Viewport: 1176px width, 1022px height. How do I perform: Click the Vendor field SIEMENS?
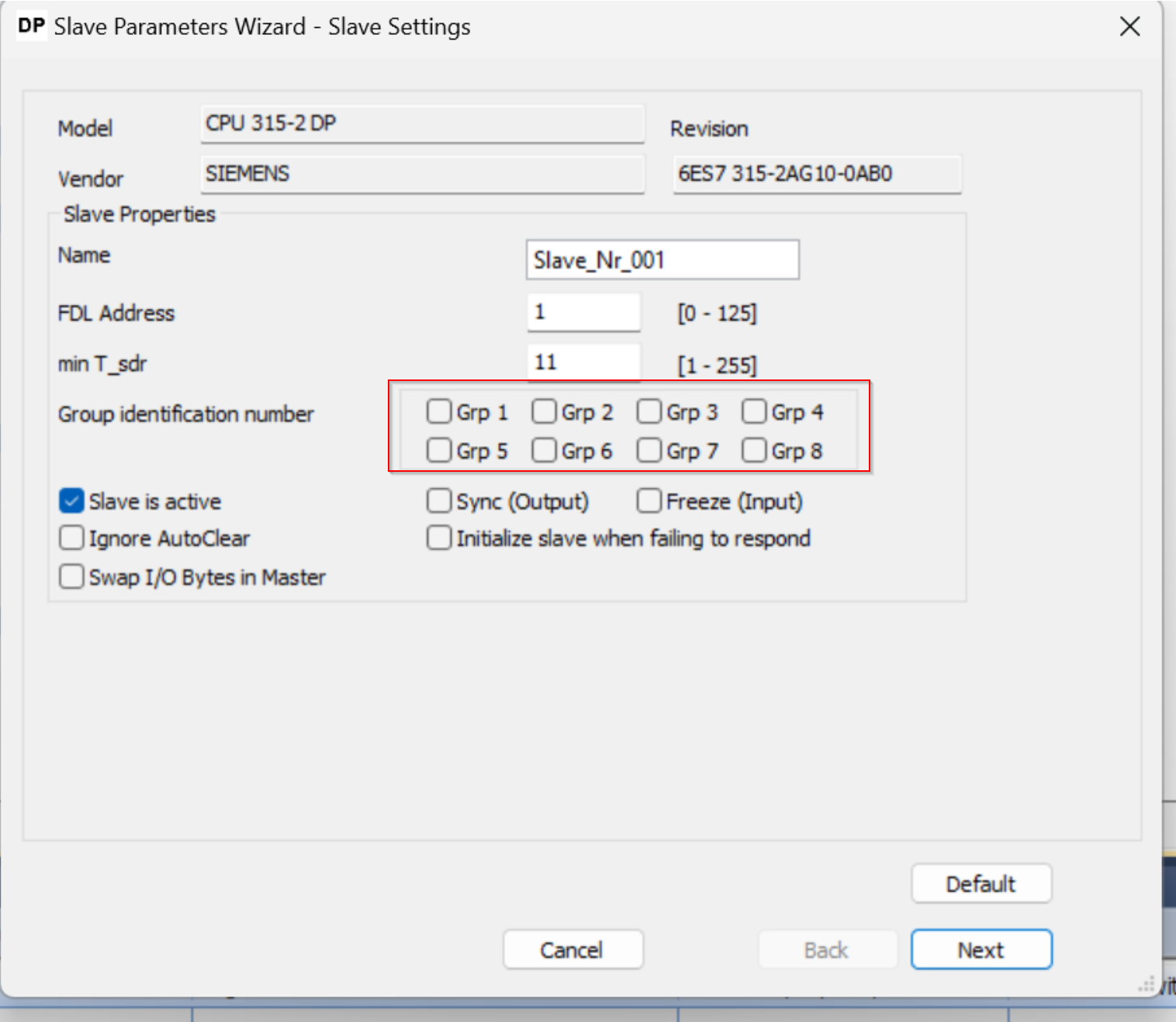point(422,174)
